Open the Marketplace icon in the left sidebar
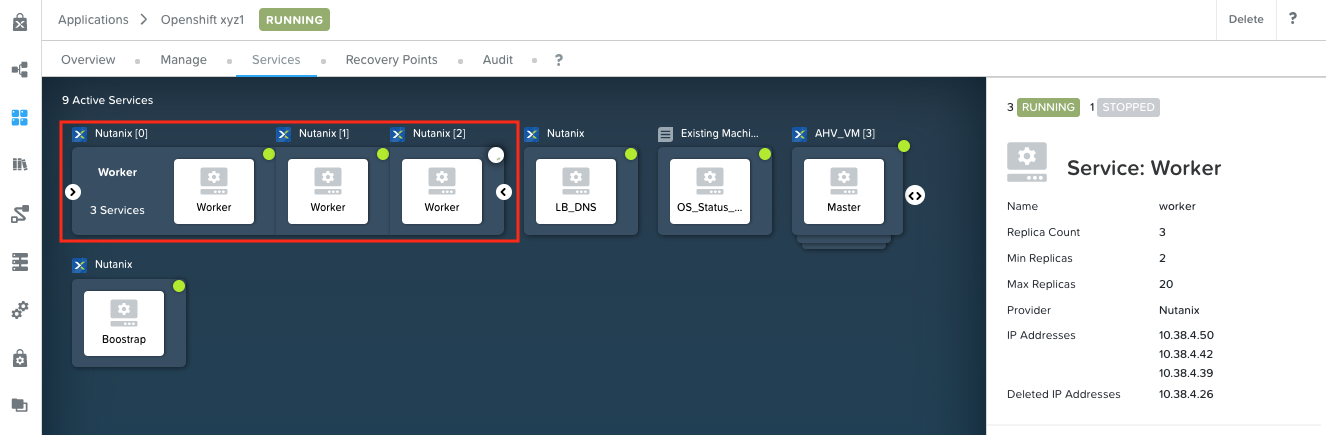 19,21
